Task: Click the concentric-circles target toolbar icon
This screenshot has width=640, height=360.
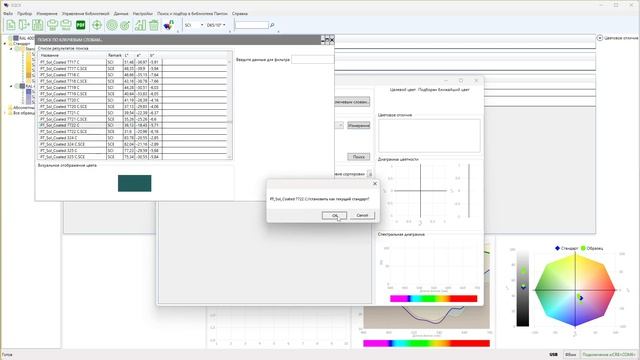Action: click(x=111, y=25)
